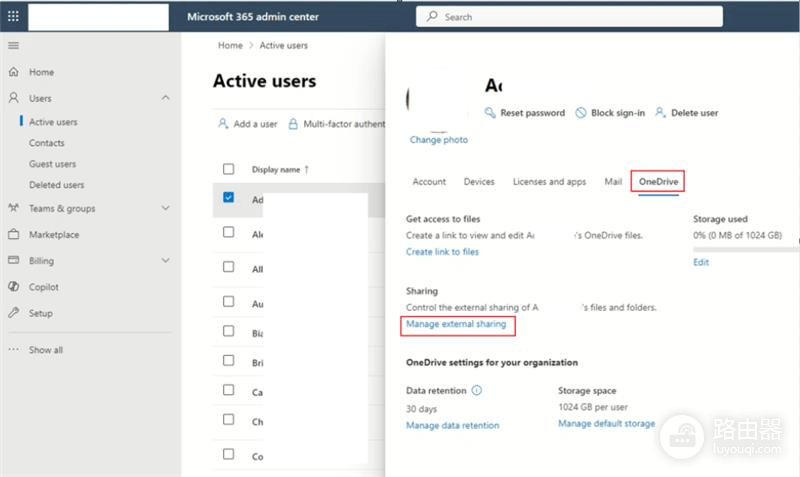The width and height of the screenshot is (800, 477).
Task: Click the Copilot icon in sidebar
Action: pos(14,286)
